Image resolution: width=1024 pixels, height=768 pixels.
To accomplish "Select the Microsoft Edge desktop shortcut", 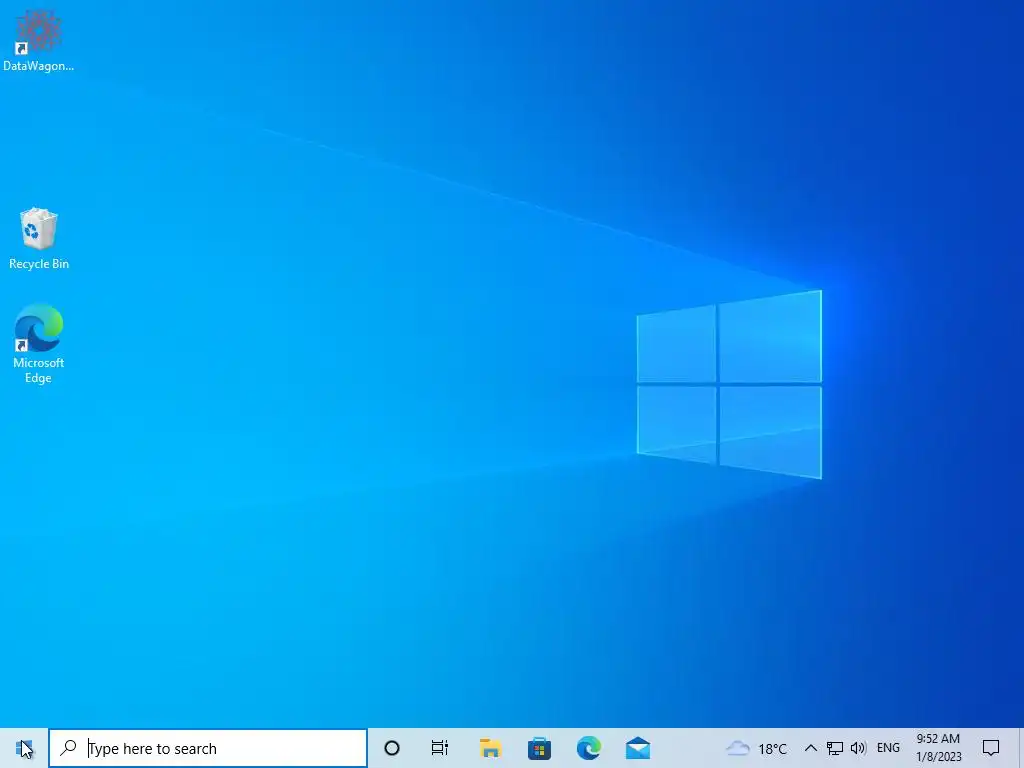I will (39, 344).
